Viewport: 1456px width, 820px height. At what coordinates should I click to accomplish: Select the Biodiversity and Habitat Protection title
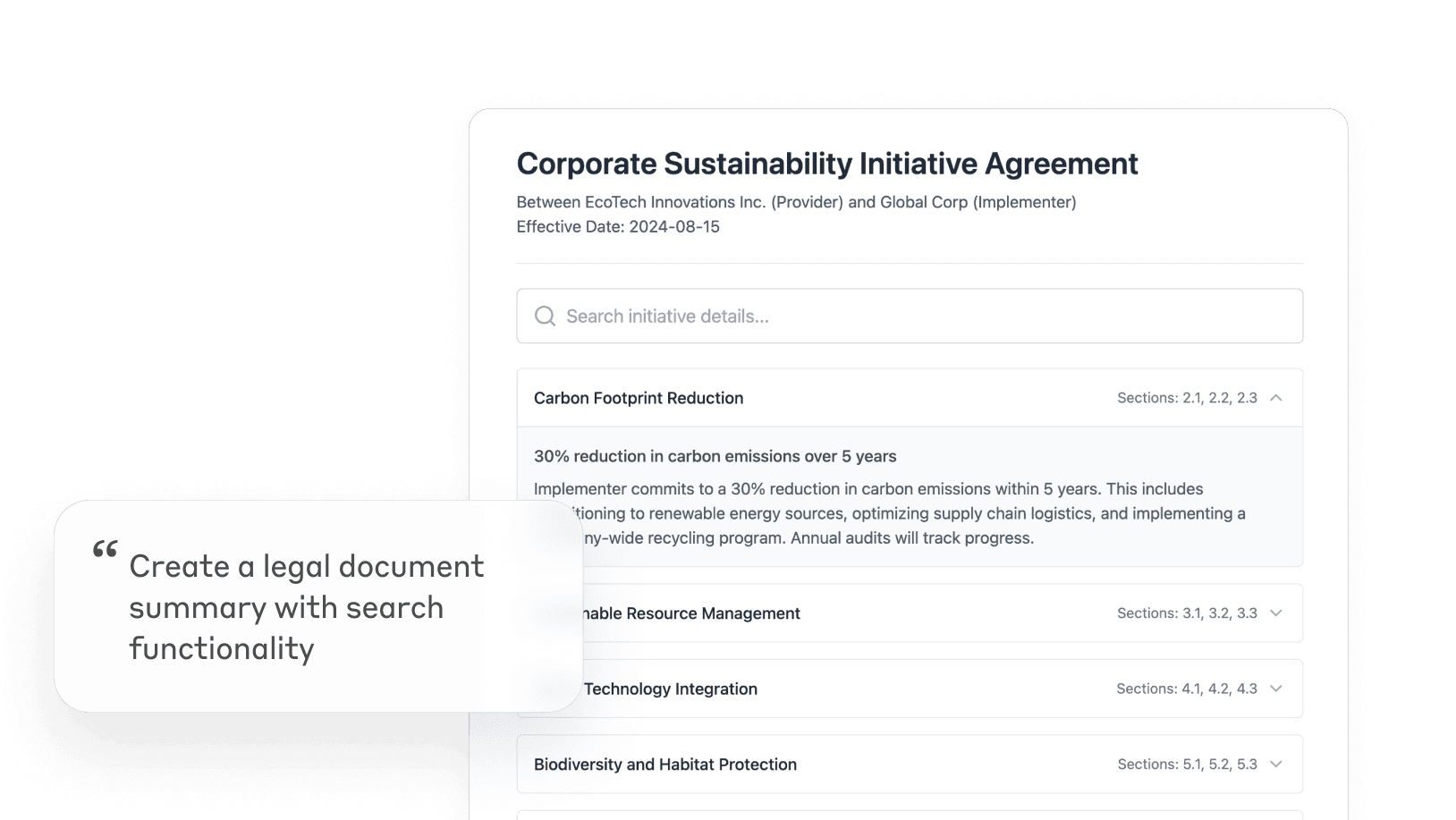click(665, 765)
